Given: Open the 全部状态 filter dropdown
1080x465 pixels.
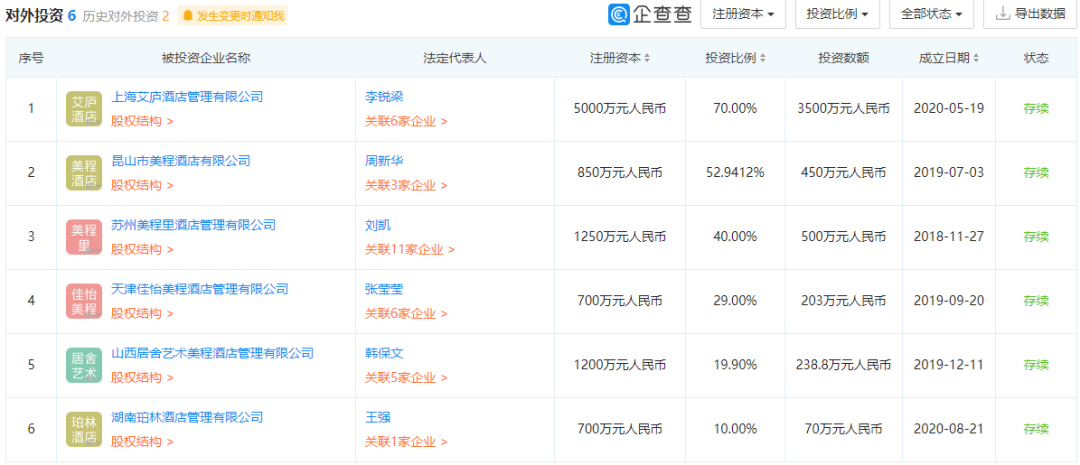Looking at the screenshot, I should (x=931, y=14).
